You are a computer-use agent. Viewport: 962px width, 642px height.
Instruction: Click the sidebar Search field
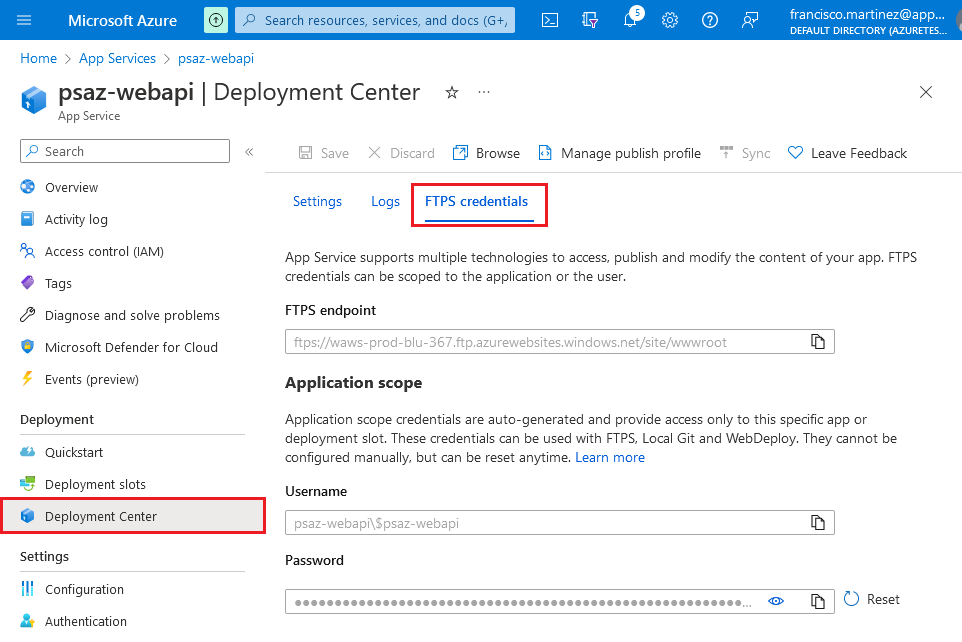(124, 149)
